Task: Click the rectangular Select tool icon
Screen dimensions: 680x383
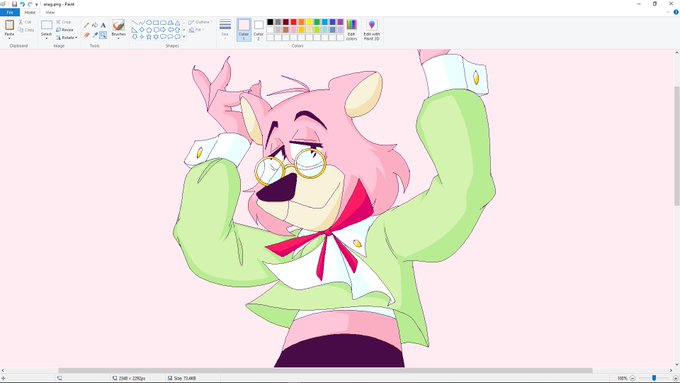Action: 46,25
